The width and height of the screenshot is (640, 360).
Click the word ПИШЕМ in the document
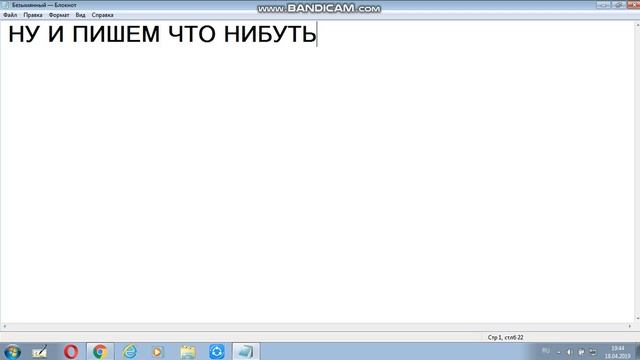(116, 34)
